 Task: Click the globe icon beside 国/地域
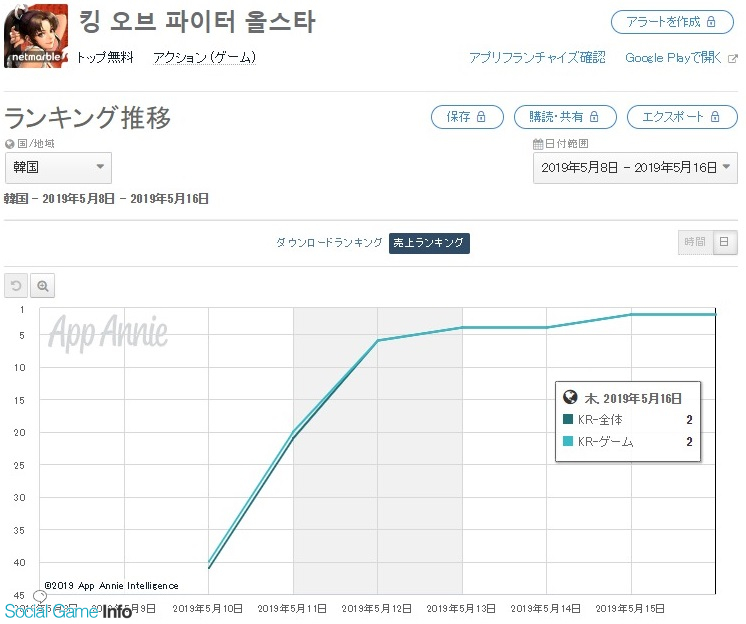point(10,144)
